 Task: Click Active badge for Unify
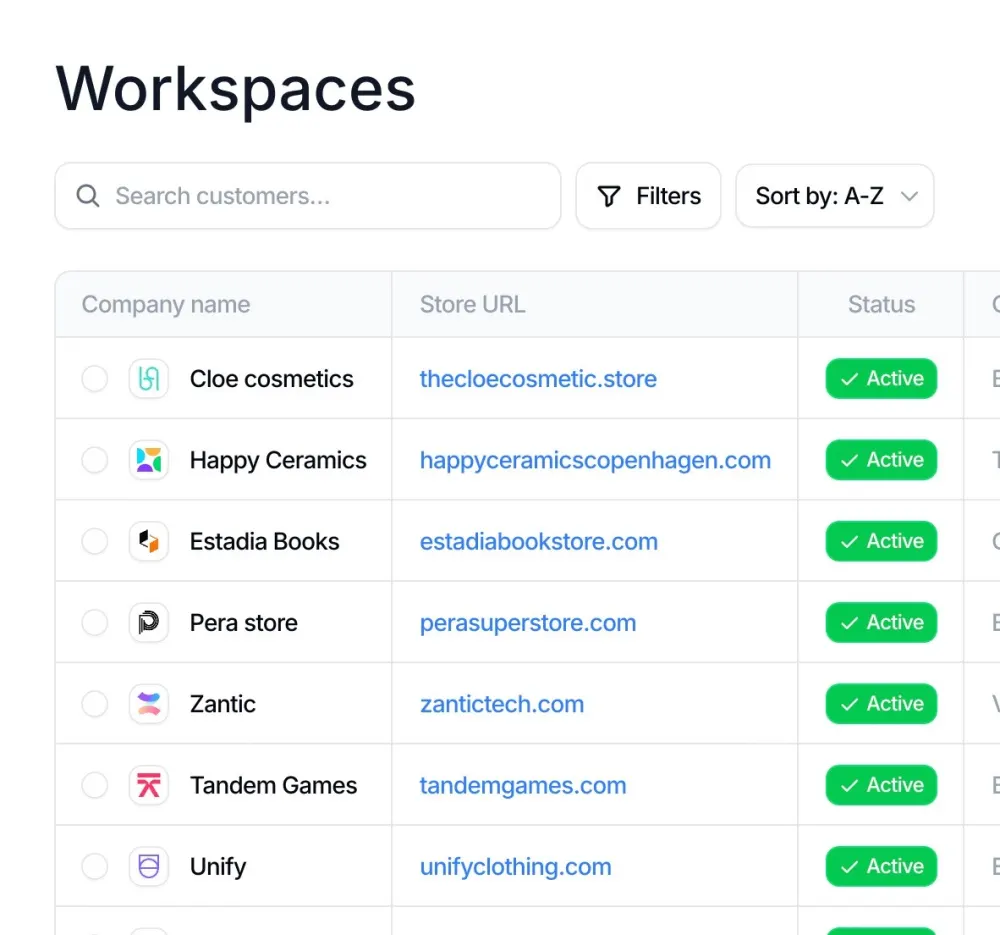881,867
